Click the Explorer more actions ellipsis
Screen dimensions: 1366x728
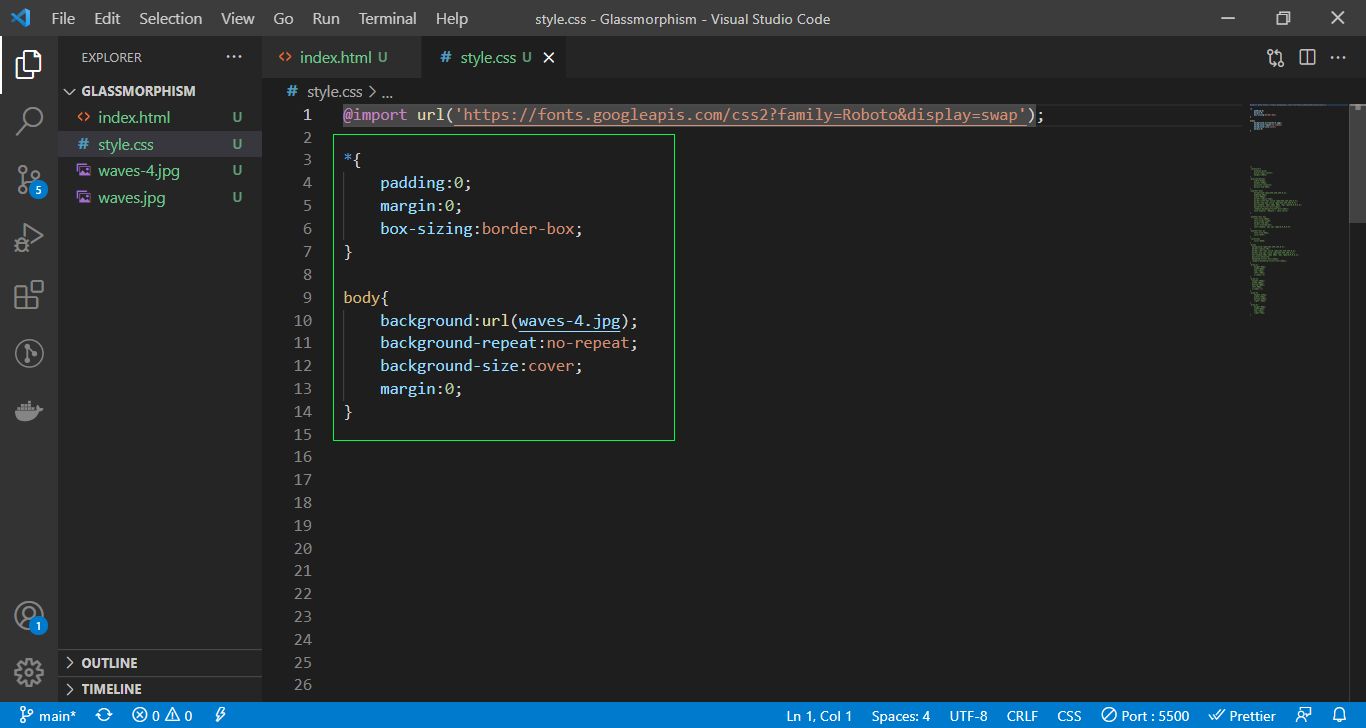tap(234, 57)
